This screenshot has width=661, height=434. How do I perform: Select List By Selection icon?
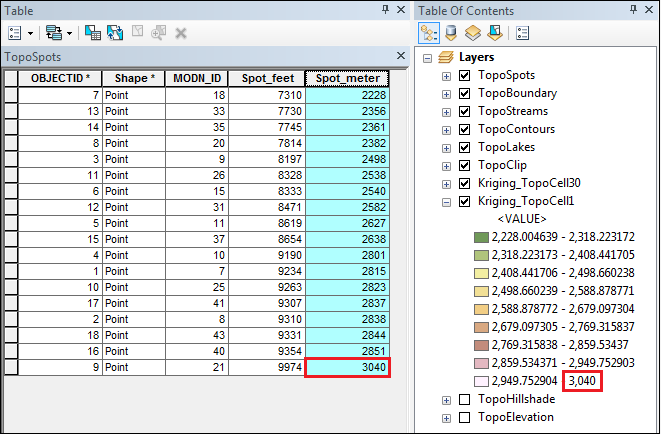[x=495, y=33]
